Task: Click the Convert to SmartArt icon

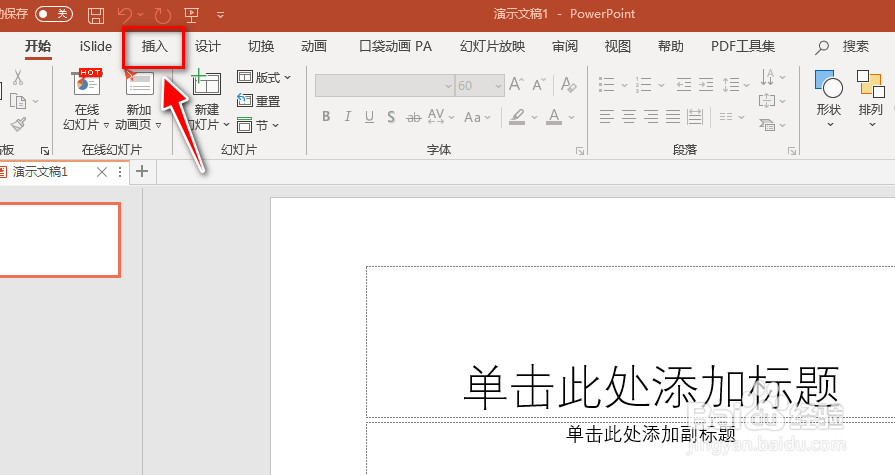Action: point(767,124)
